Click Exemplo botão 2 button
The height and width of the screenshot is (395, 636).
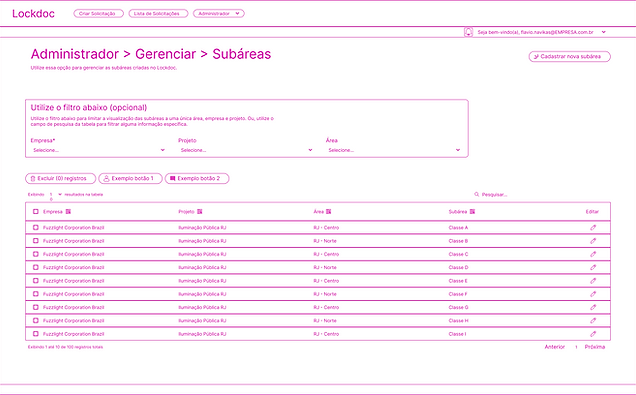pyautogui.click(x=197, y=178)
